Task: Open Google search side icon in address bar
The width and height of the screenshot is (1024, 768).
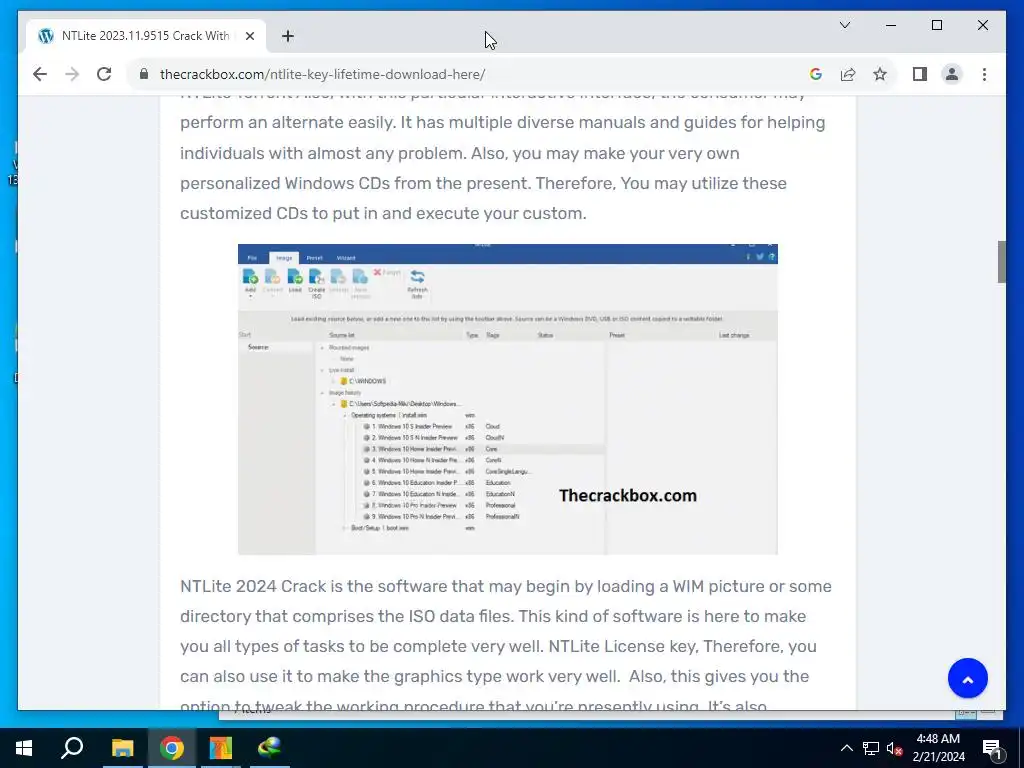Action: 816,74
